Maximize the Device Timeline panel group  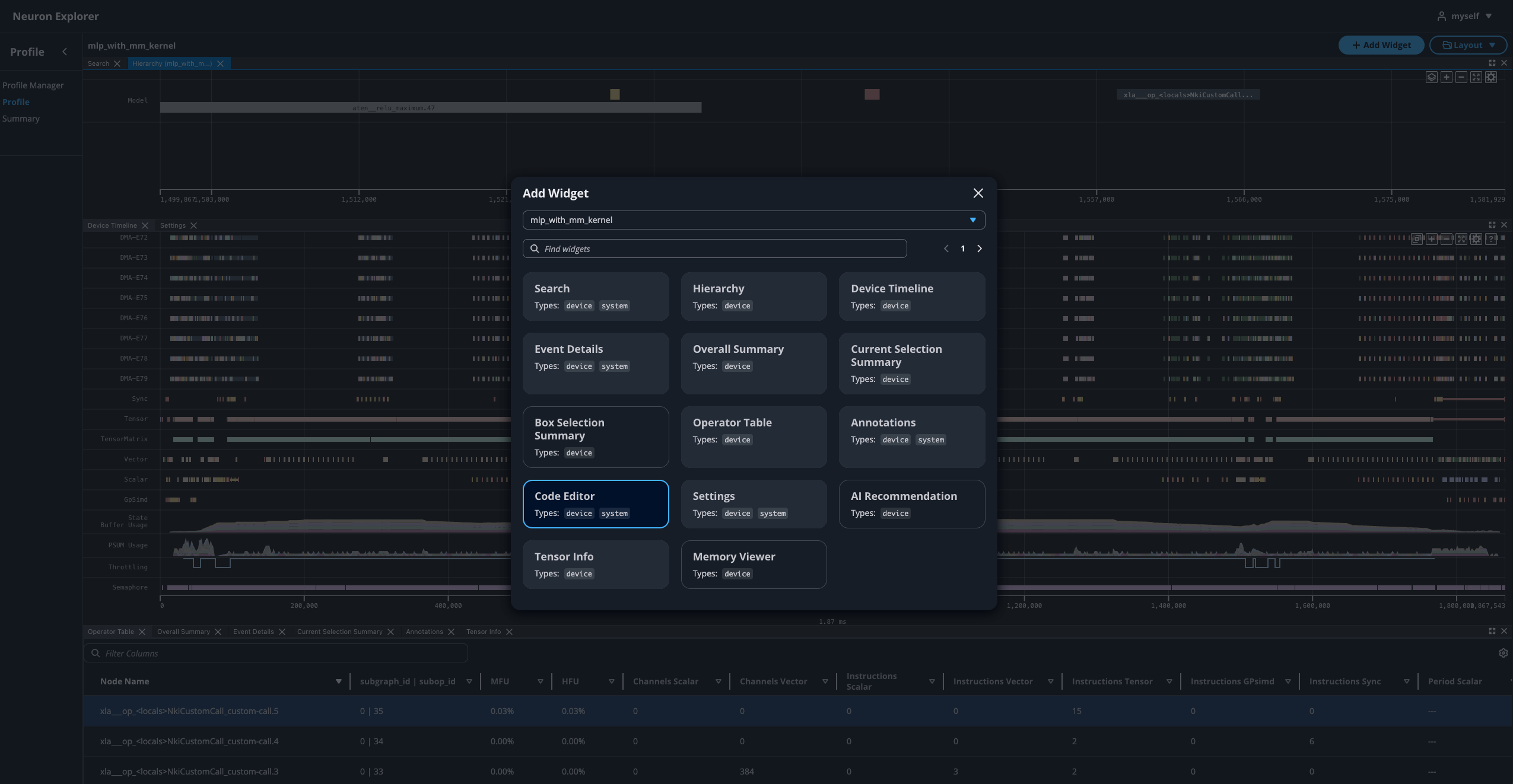click(x=1492, y=225)
